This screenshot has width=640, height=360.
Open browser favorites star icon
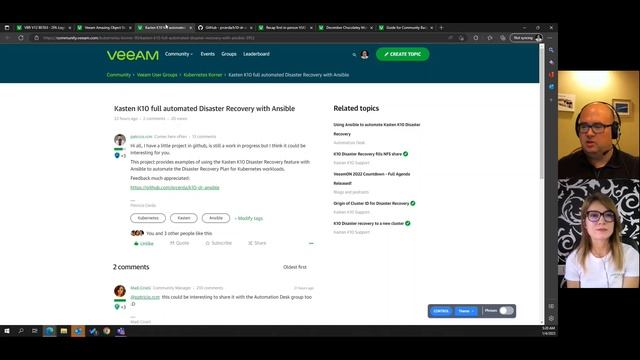(x=490, y=38)
